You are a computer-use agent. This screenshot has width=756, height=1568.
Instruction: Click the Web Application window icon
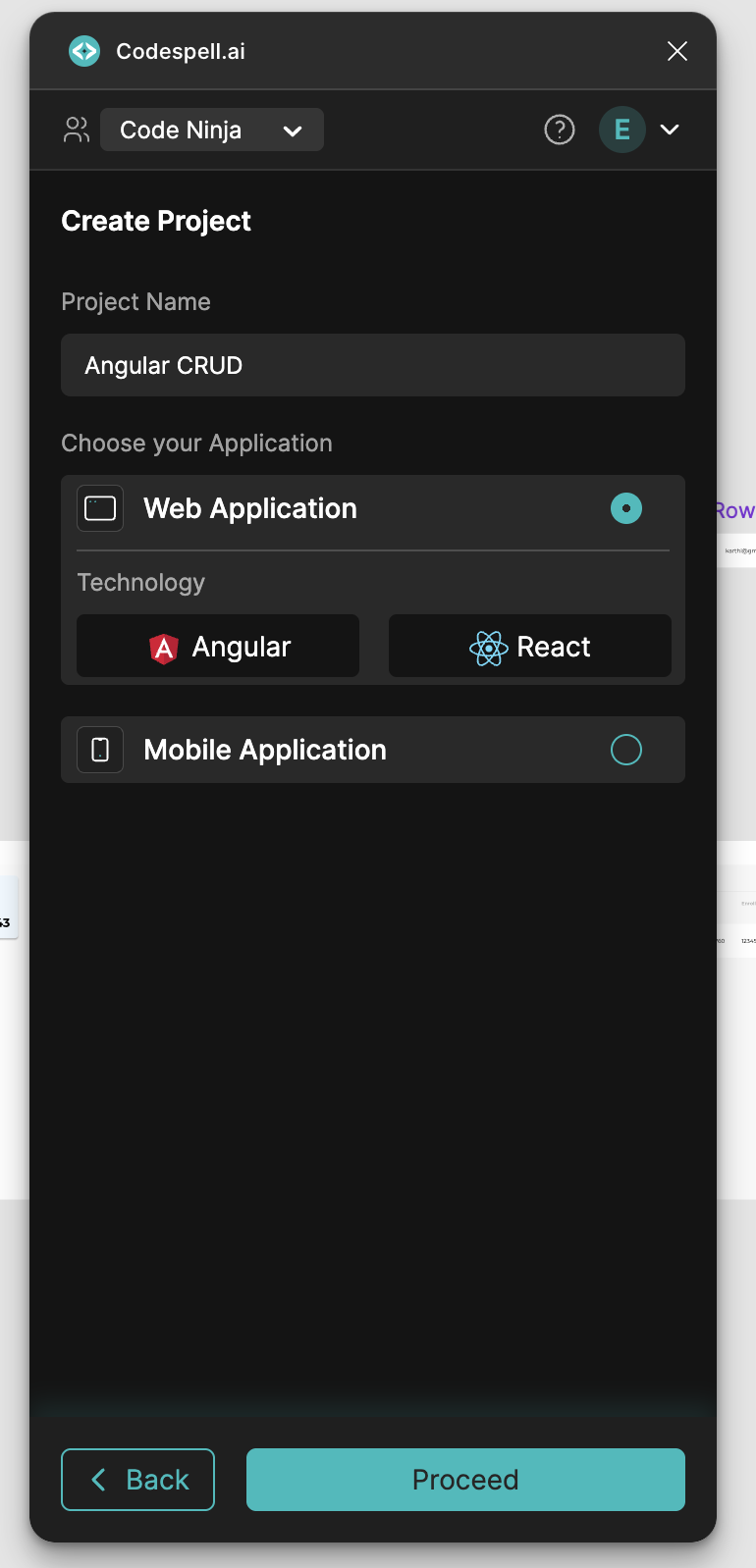click(100, 508)
